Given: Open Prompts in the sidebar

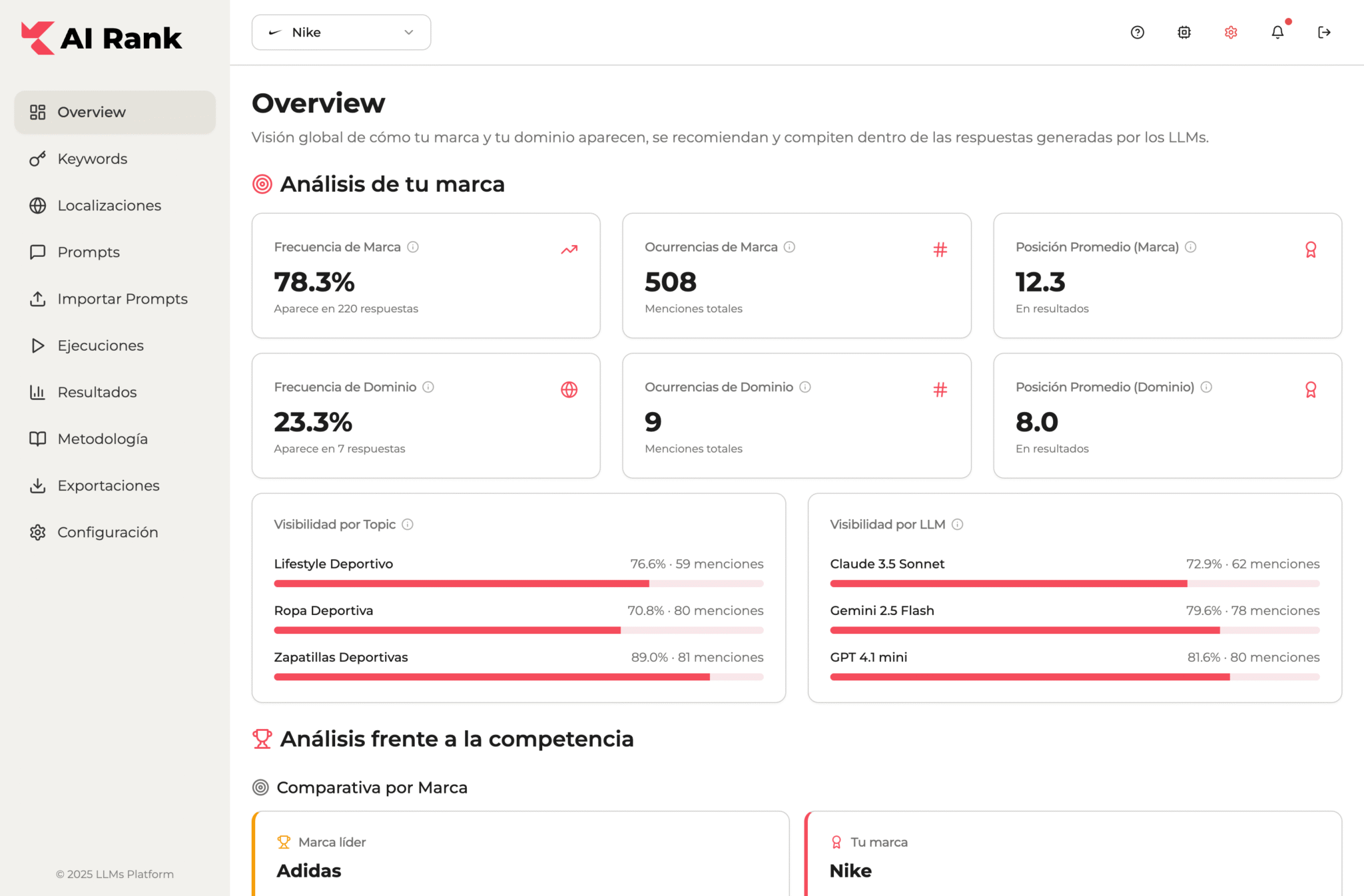Looking at the screenshot, I should click(115, 252).
